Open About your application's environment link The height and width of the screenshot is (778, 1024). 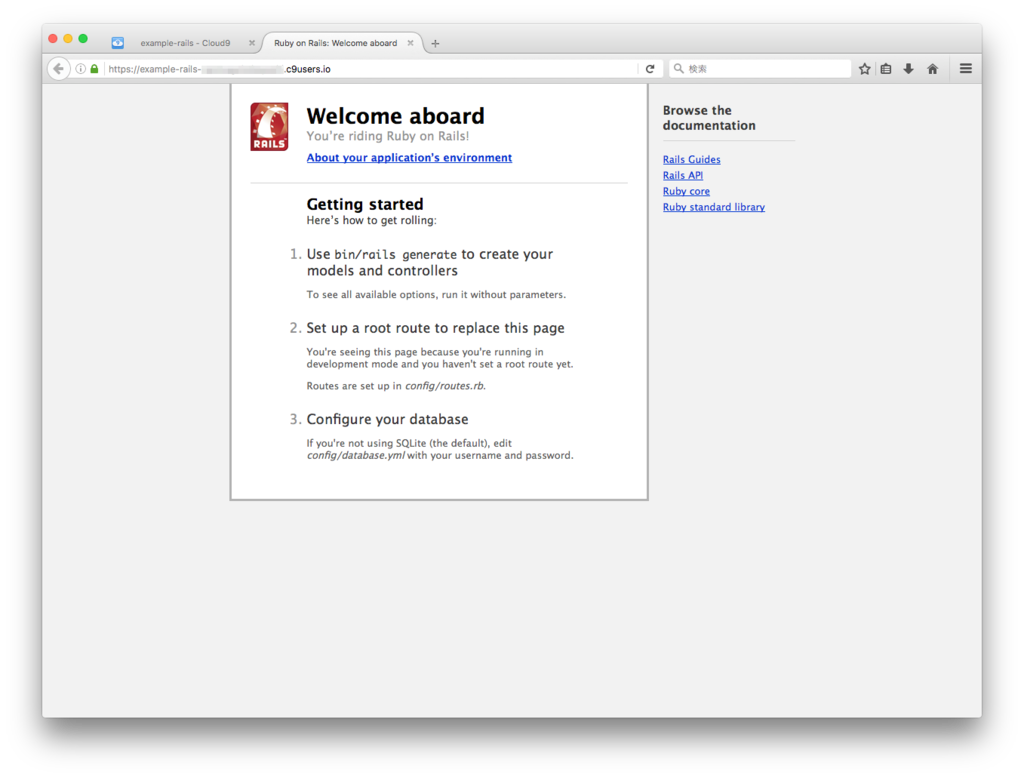coord(409,157)
